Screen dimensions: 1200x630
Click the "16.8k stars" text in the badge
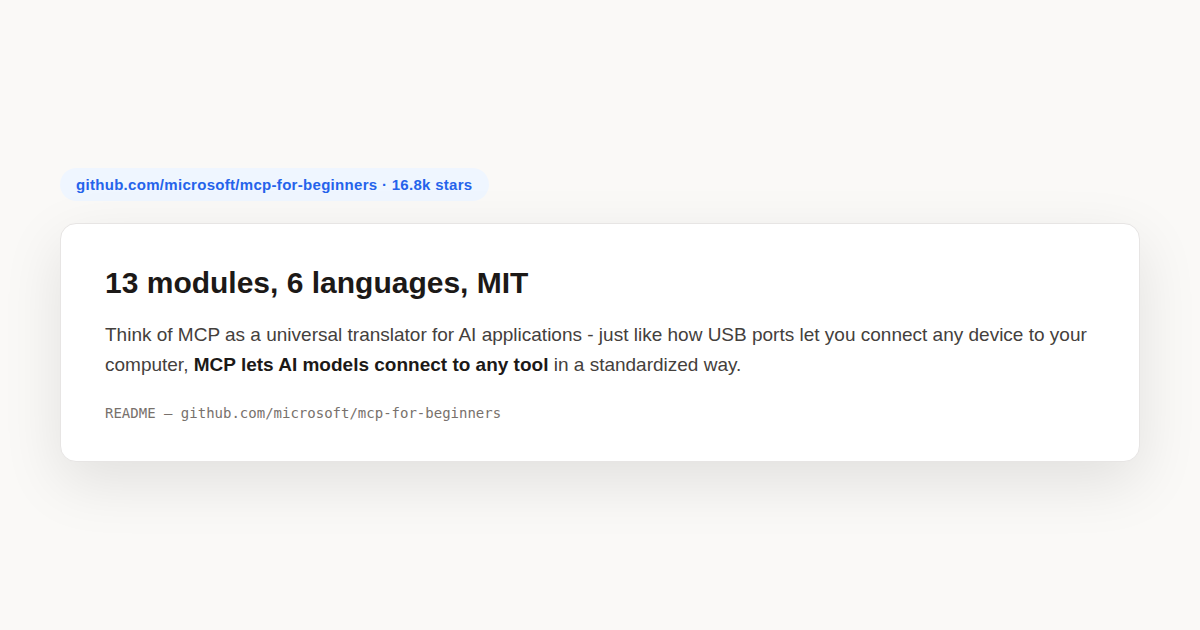click(432, 185)
